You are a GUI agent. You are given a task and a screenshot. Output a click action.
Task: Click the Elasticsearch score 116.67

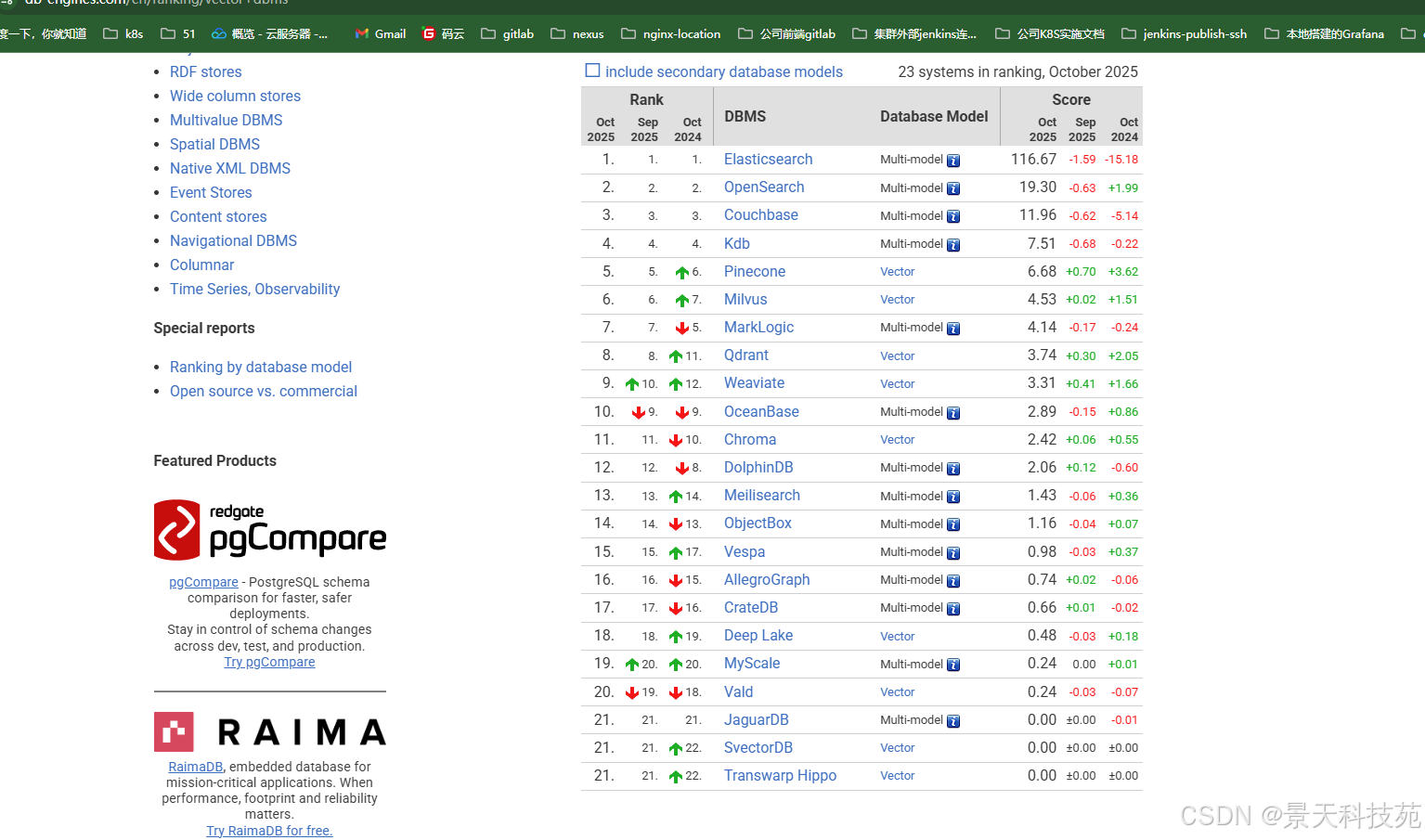pyautogui.click(x=1033, y=159)
